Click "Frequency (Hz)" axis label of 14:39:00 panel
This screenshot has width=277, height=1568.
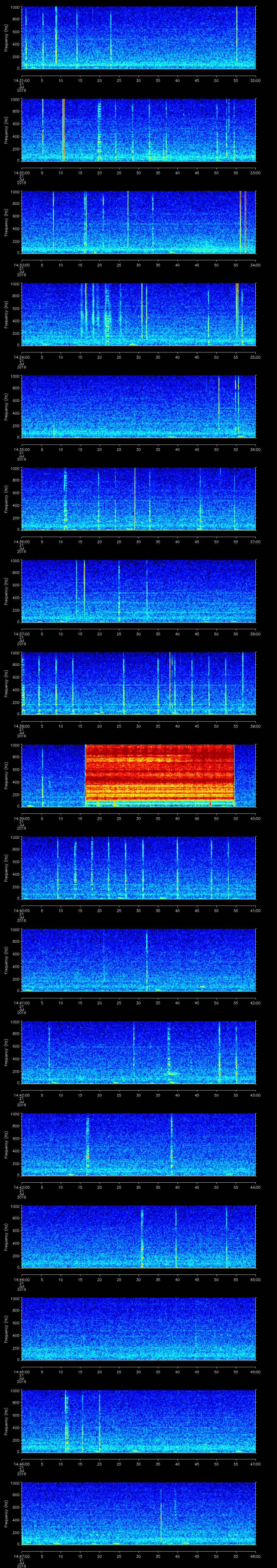(6, 775)
